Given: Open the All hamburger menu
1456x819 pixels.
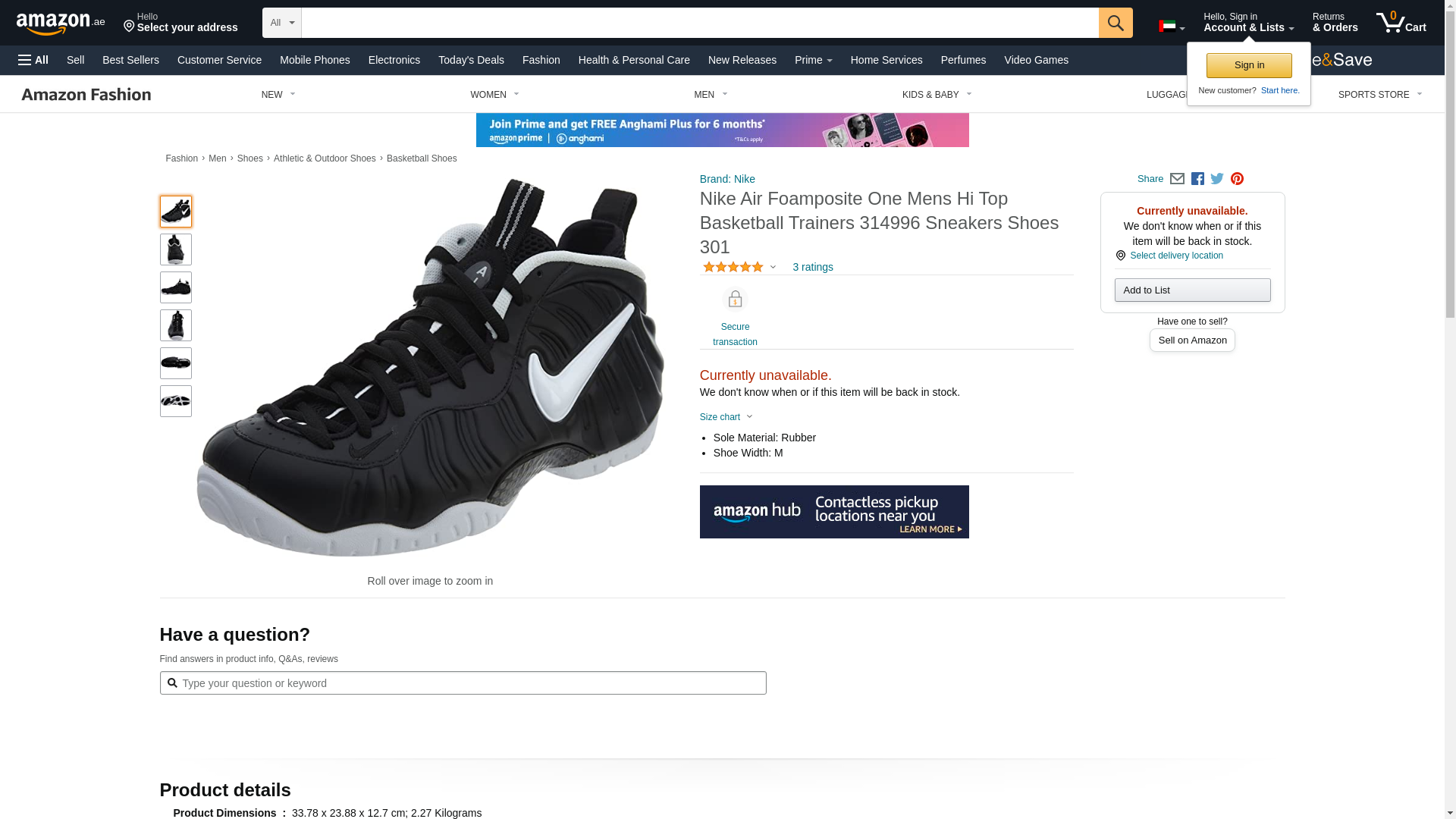Looking at the screenshot, I should click(33, 60).
